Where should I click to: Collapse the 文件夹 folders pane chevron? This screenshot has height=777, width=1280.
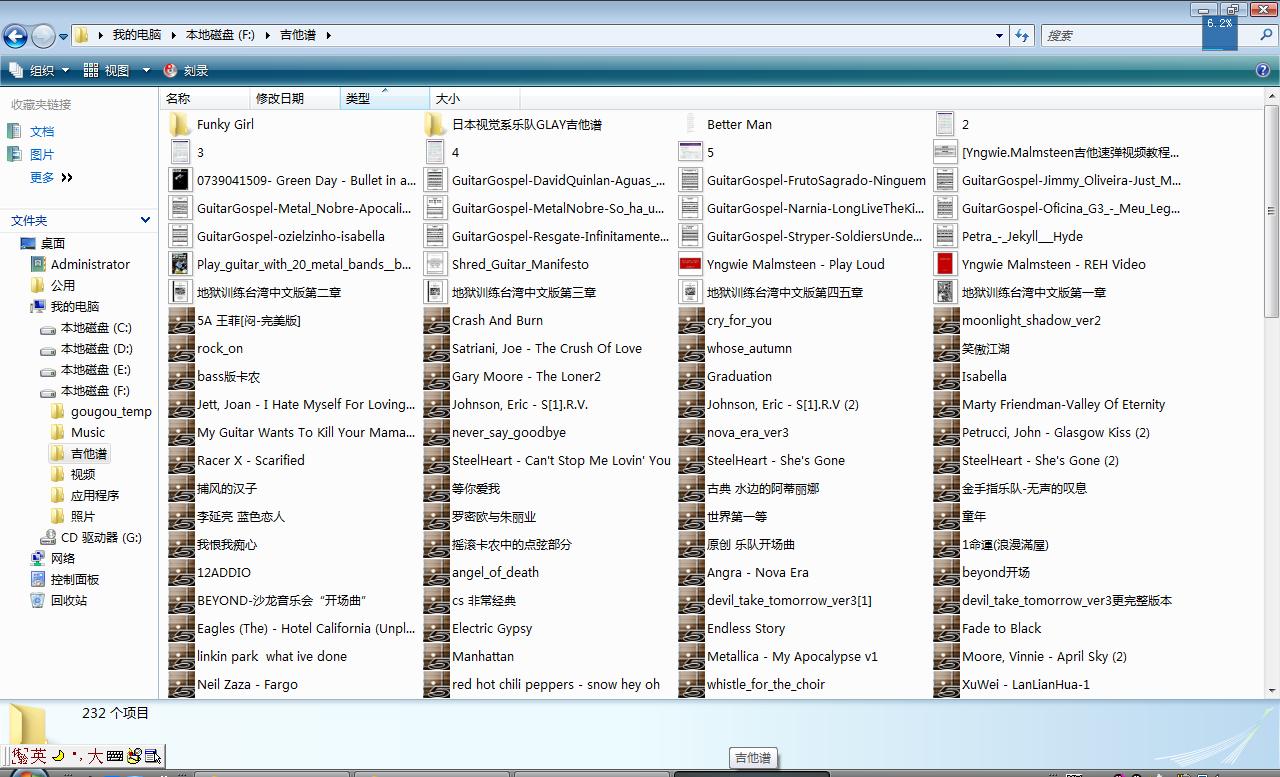[x=145, y=220]
